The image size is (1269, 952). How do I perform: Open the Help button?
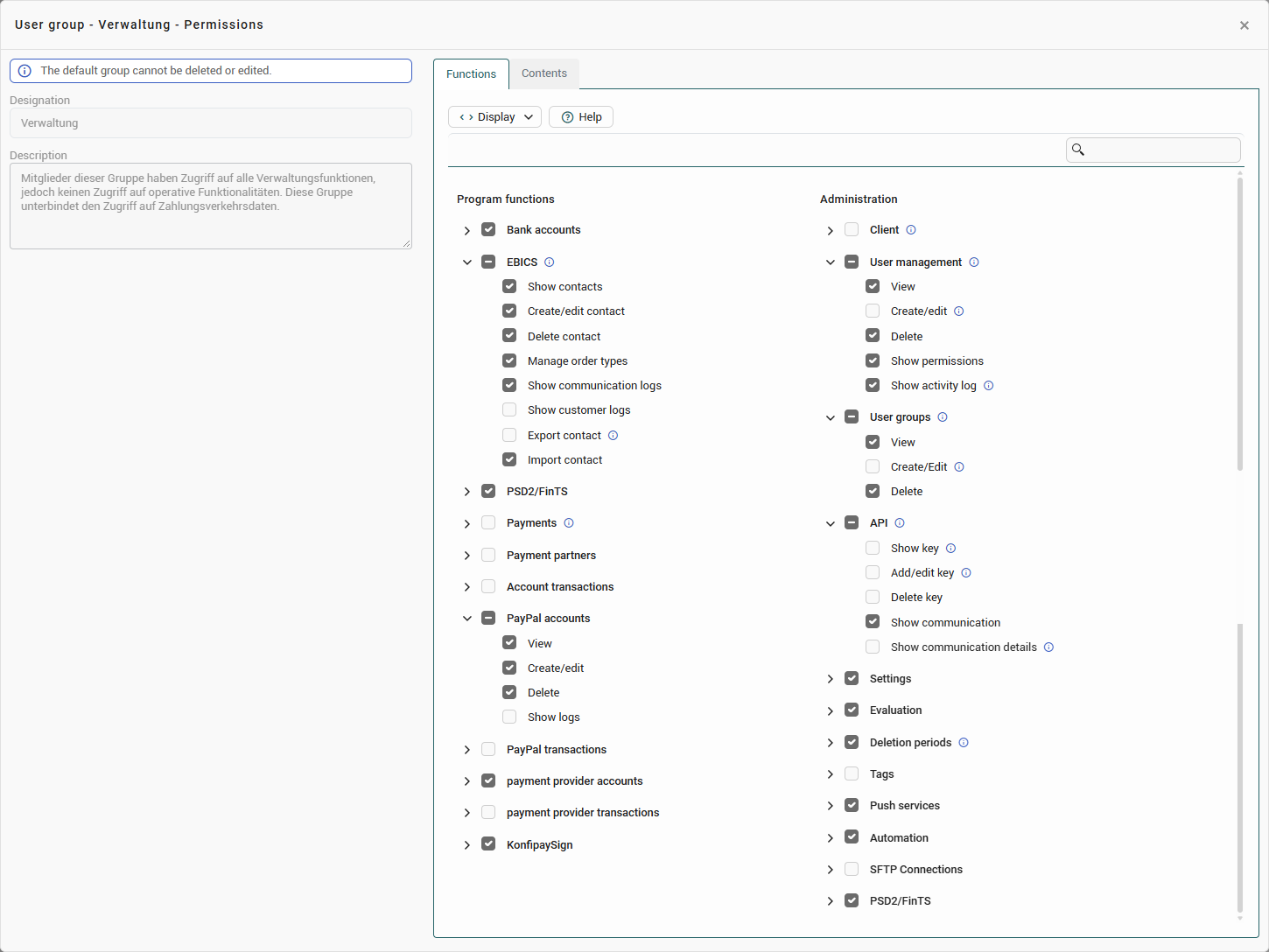581,117
